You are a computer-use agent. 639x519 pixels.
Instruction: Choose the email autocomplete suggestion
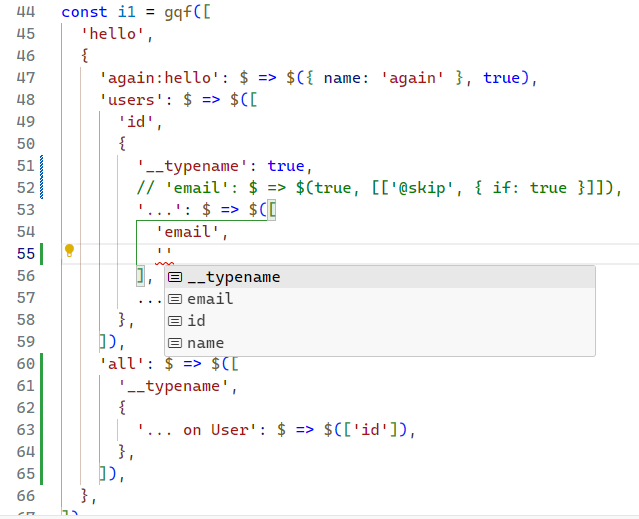tap(380, 299)
